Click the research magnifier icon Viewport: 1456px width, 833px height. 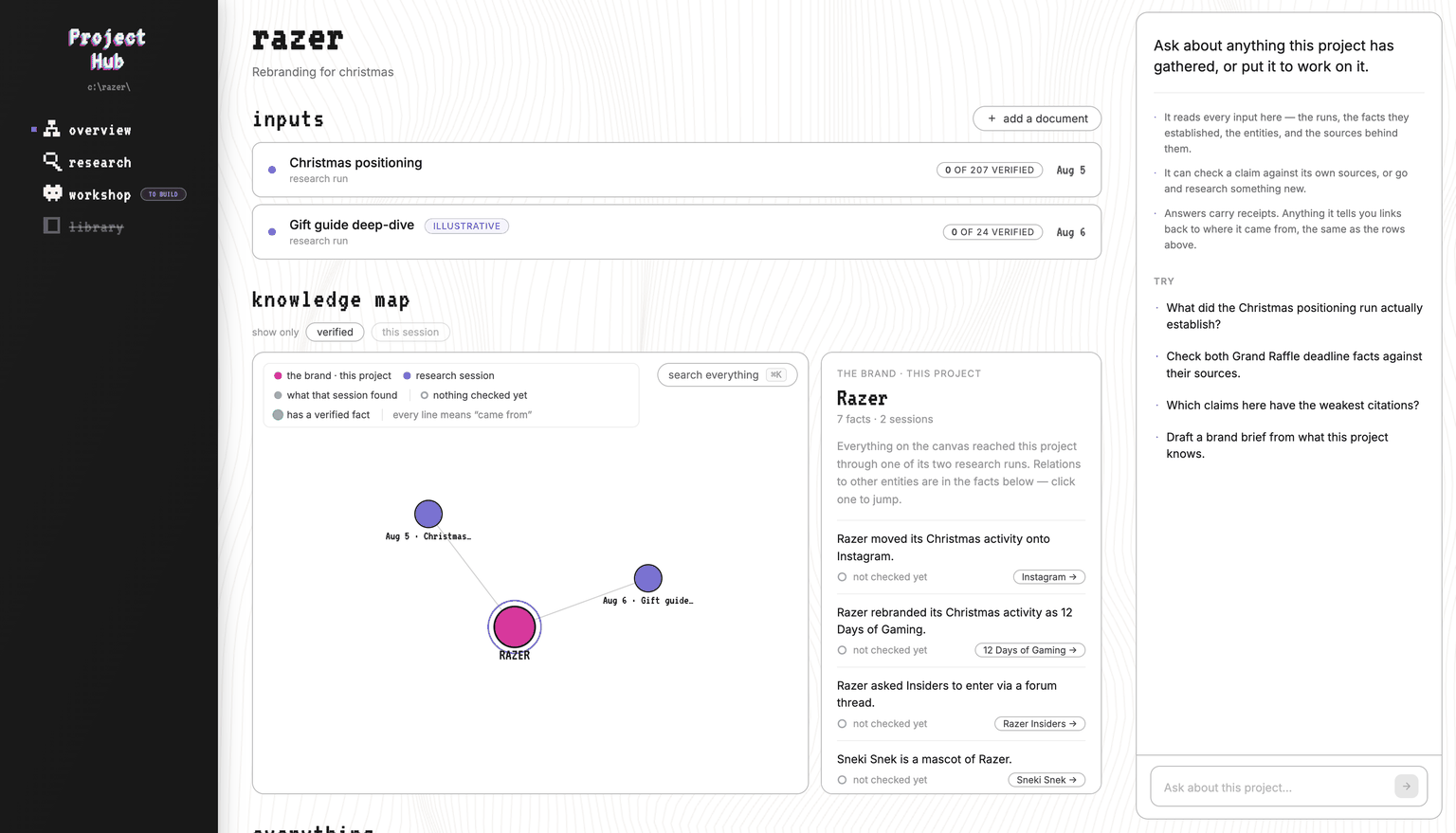(x=52, y=162)
